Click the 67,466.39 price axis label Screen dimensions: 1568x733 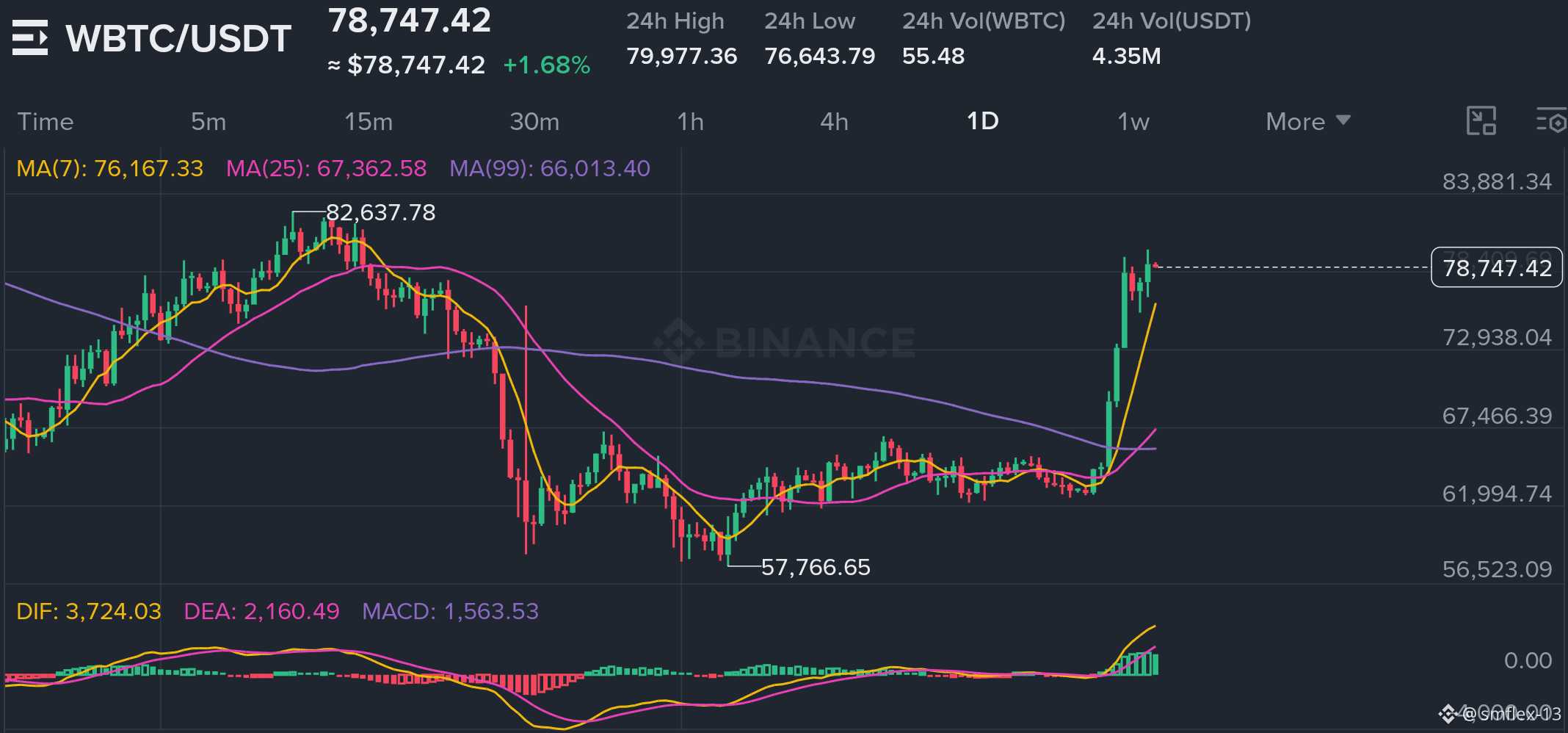click(1497, 416)
